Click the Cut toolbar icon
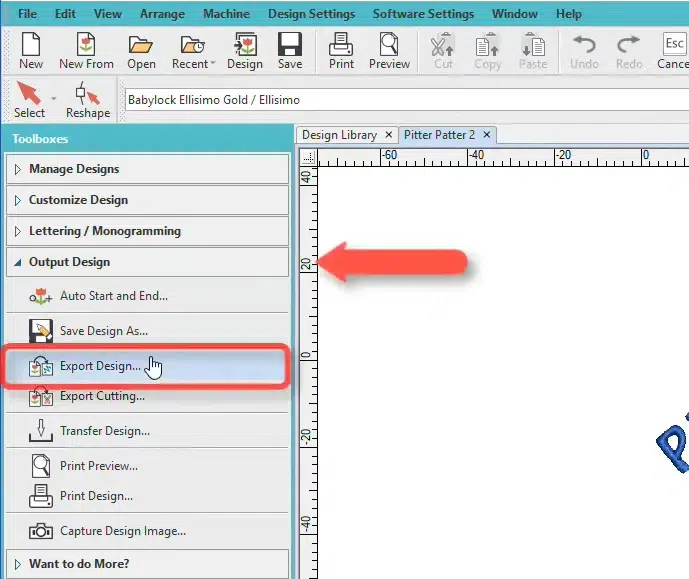This screenshot has width=689, height=579. click(443, 51)
